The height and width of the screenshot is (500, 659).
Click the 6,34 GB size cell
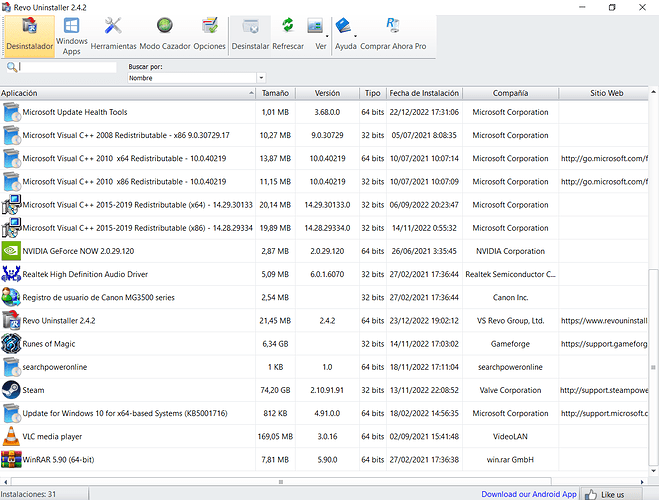(x=275, y=344)
